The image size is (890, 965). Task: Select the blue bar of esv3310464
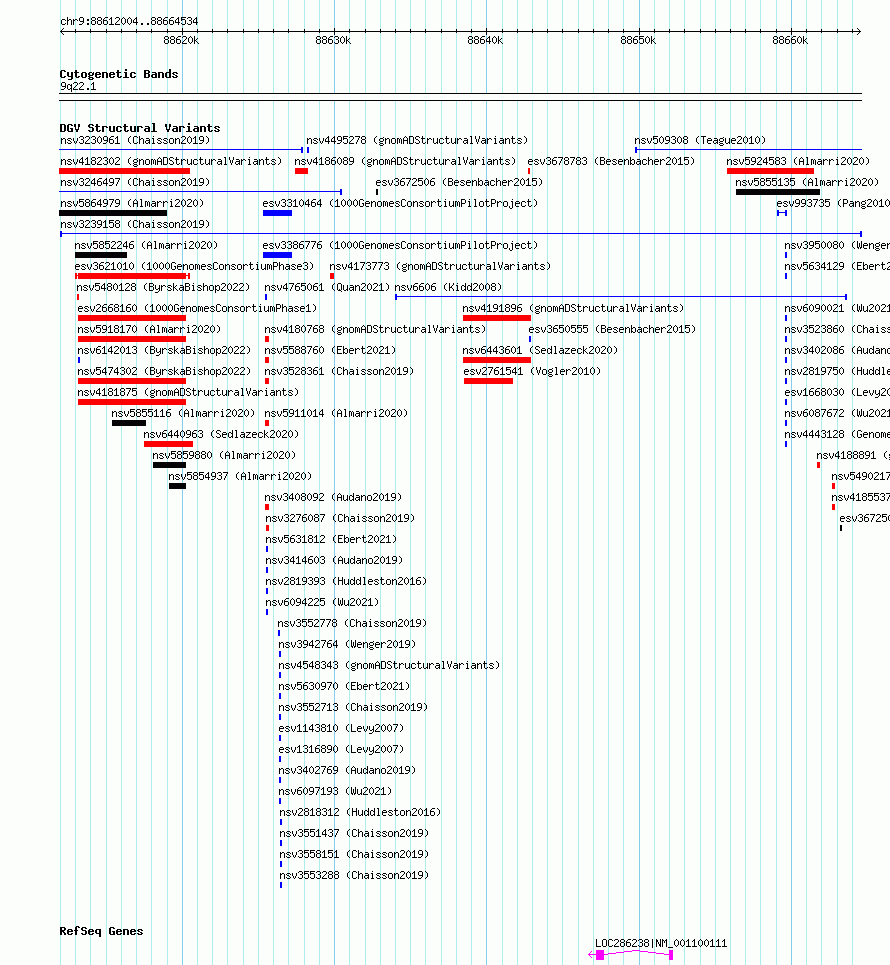click(278, 213)
